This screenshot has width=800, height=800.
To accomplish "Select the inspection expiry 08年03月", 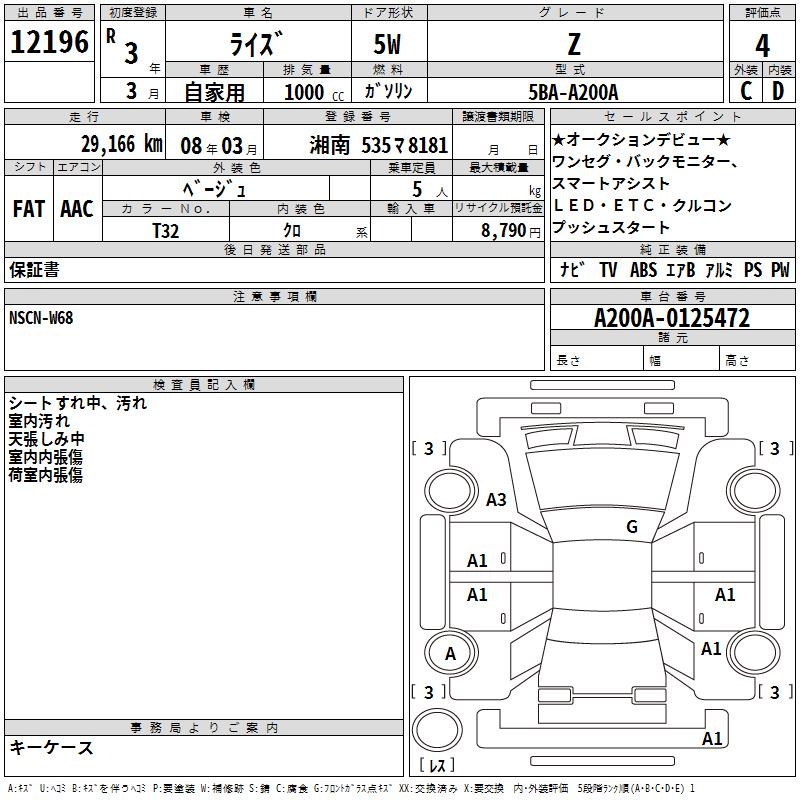I will click(219, 146).
